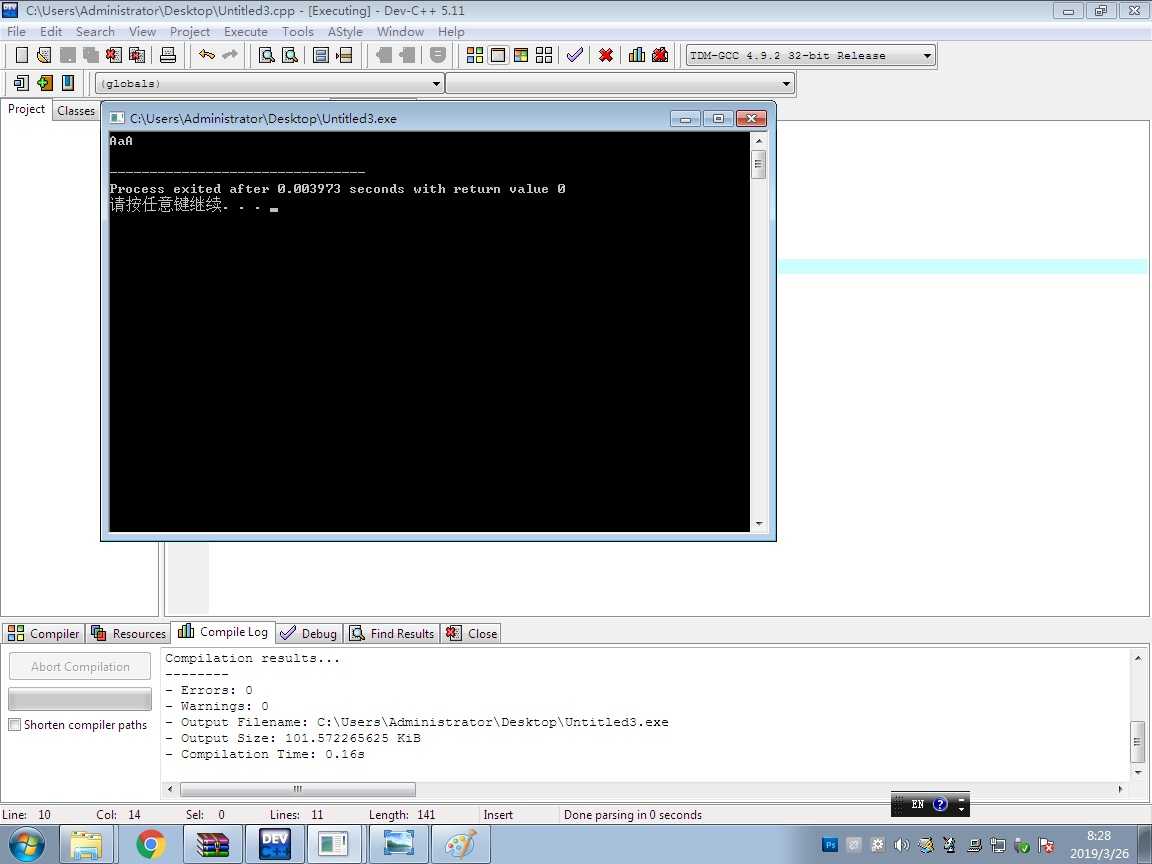Click the Save All toolbar icon

click(91, 55)
